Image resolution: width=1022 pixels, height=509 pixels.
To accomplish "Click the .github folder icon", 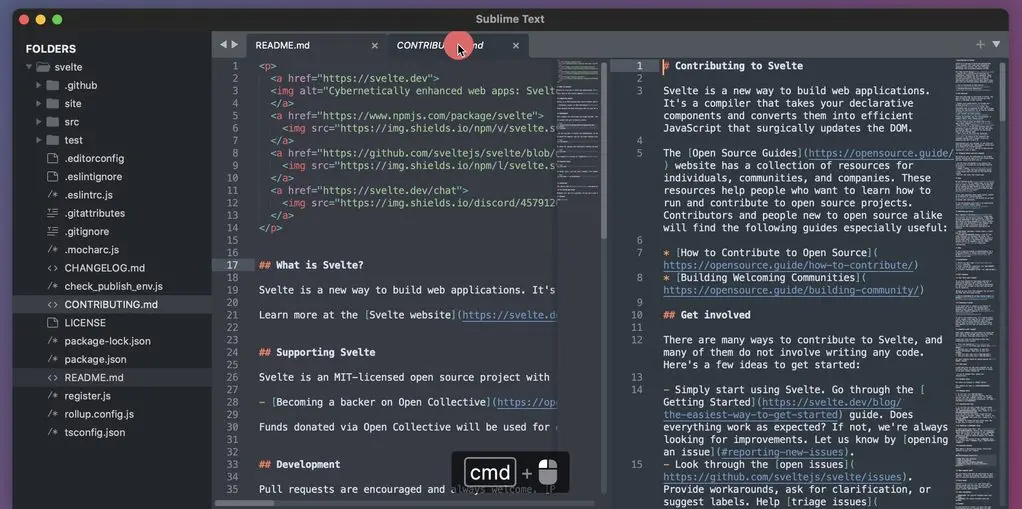I will pos(53,85).
